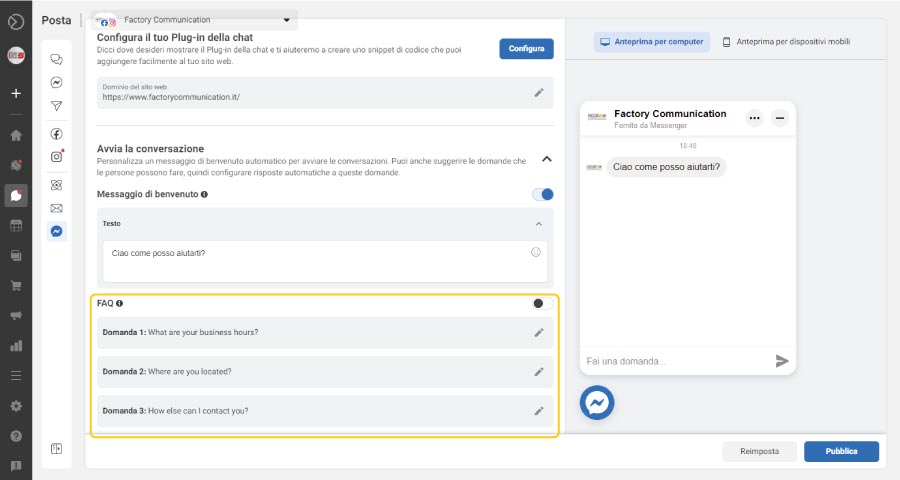Turn off Messaggio di benvenuto toggle

(542, 194)
